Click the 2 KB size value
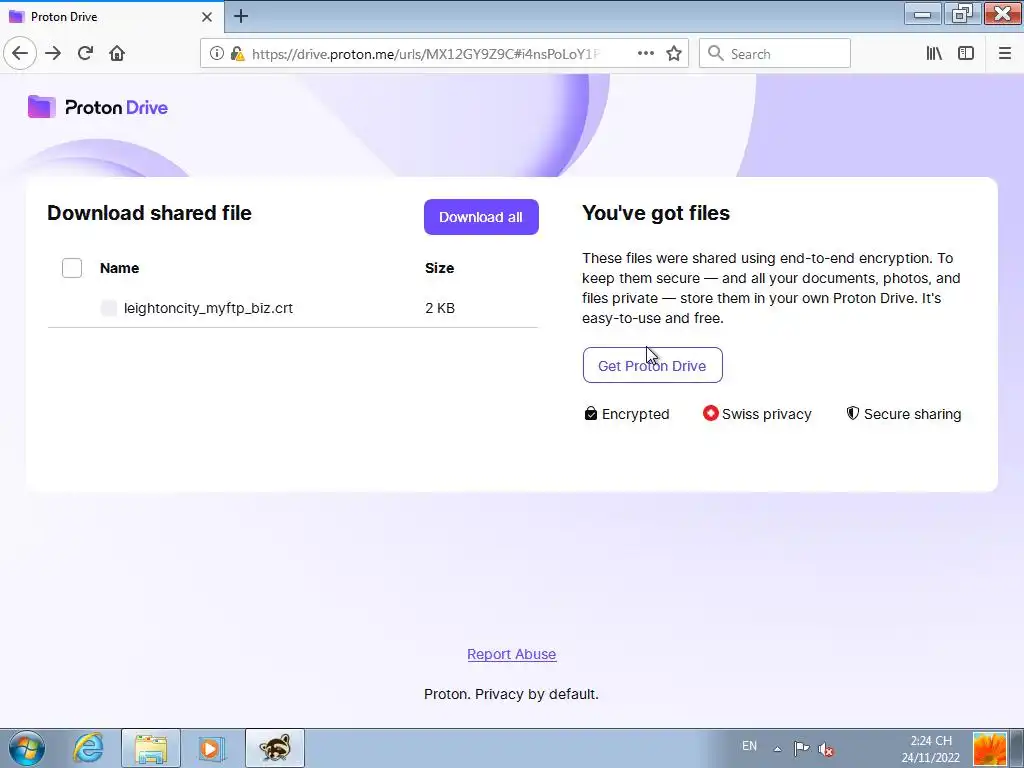Image resolution: width=1024 pixels, height=768 pixels. 440,308
